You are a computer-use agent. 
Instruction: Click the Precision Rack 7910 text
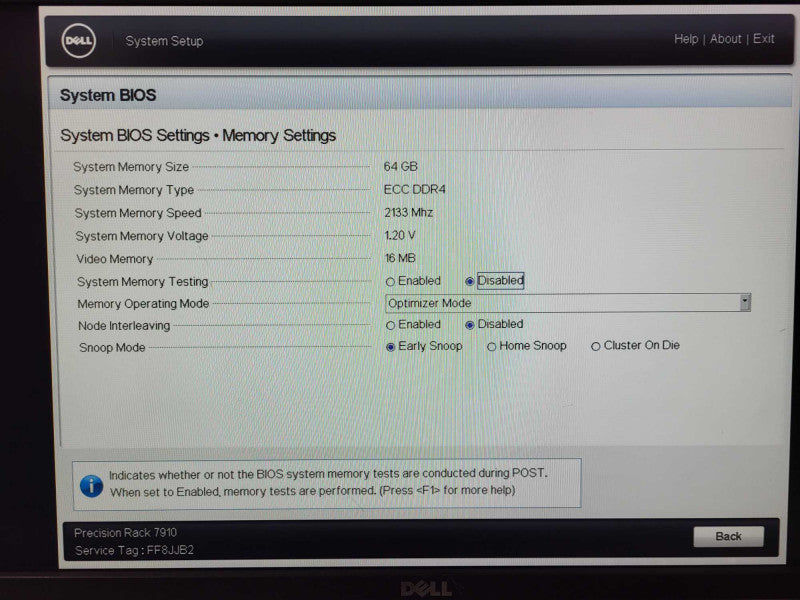click(126, 533)
